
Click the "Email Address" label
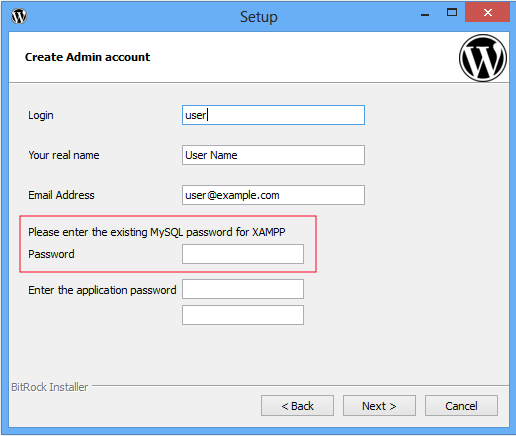pos(61,195)
